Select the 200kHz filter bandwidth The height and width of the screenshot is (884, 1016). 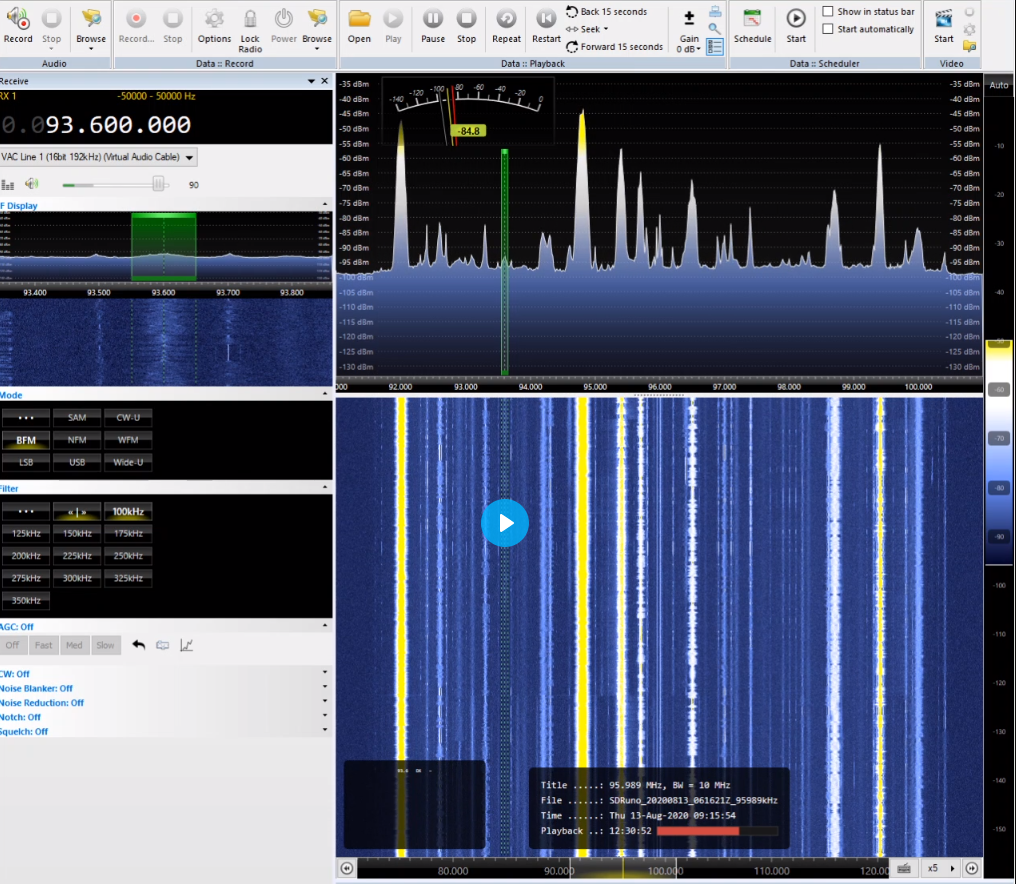pyautogui.click(x=26, y=556)
